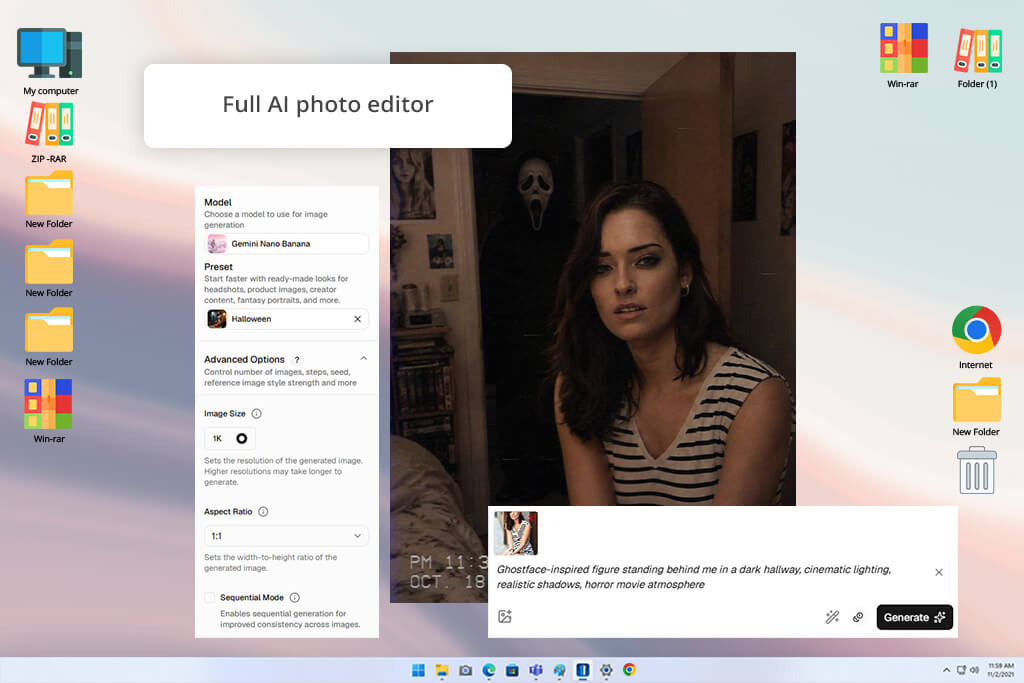This screenshot has height=683, width=1024.
Task: Click the Full AI photo editor title
Action: tap(328, 104)
